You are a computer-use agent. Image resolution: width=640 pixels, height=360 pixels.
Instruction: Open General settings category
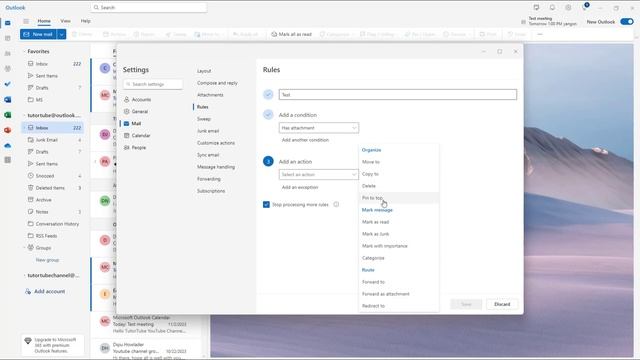coord(136,111)
